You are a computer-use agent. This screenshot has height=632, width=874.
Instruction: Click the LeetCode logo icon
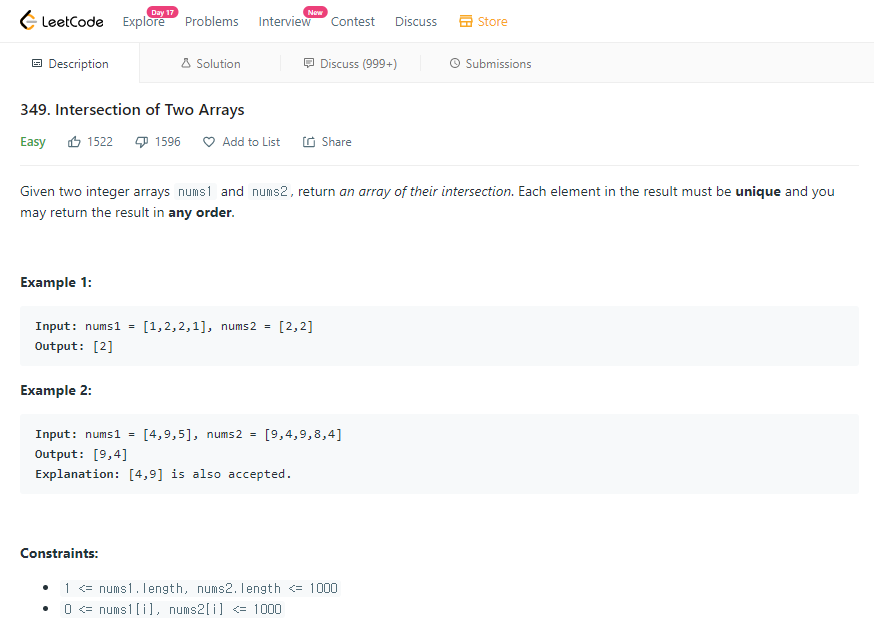[x=26, y=19]
